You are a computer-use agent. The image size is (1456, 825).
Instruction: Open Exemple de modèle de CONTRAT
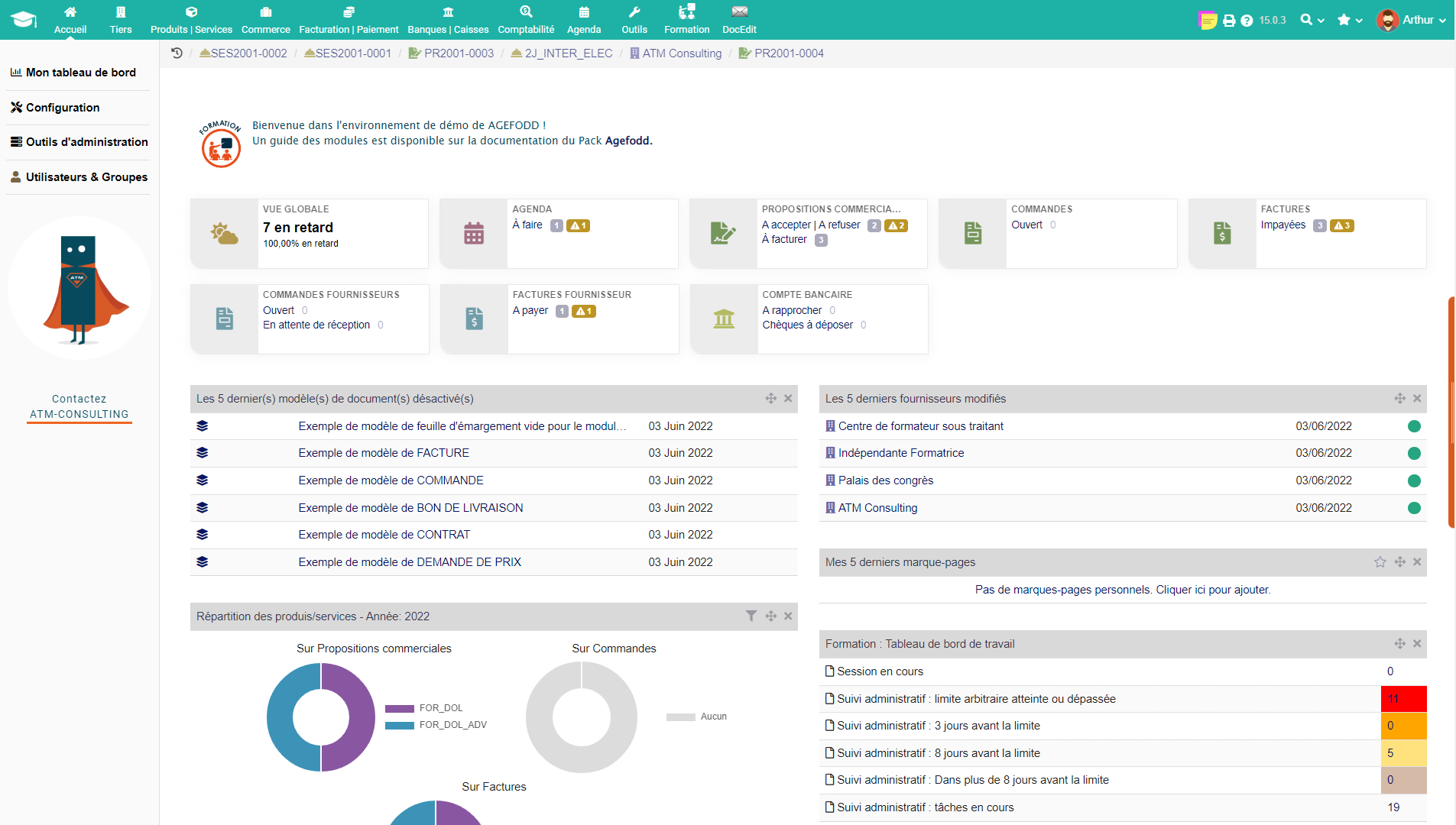click(x=384, y=535)
